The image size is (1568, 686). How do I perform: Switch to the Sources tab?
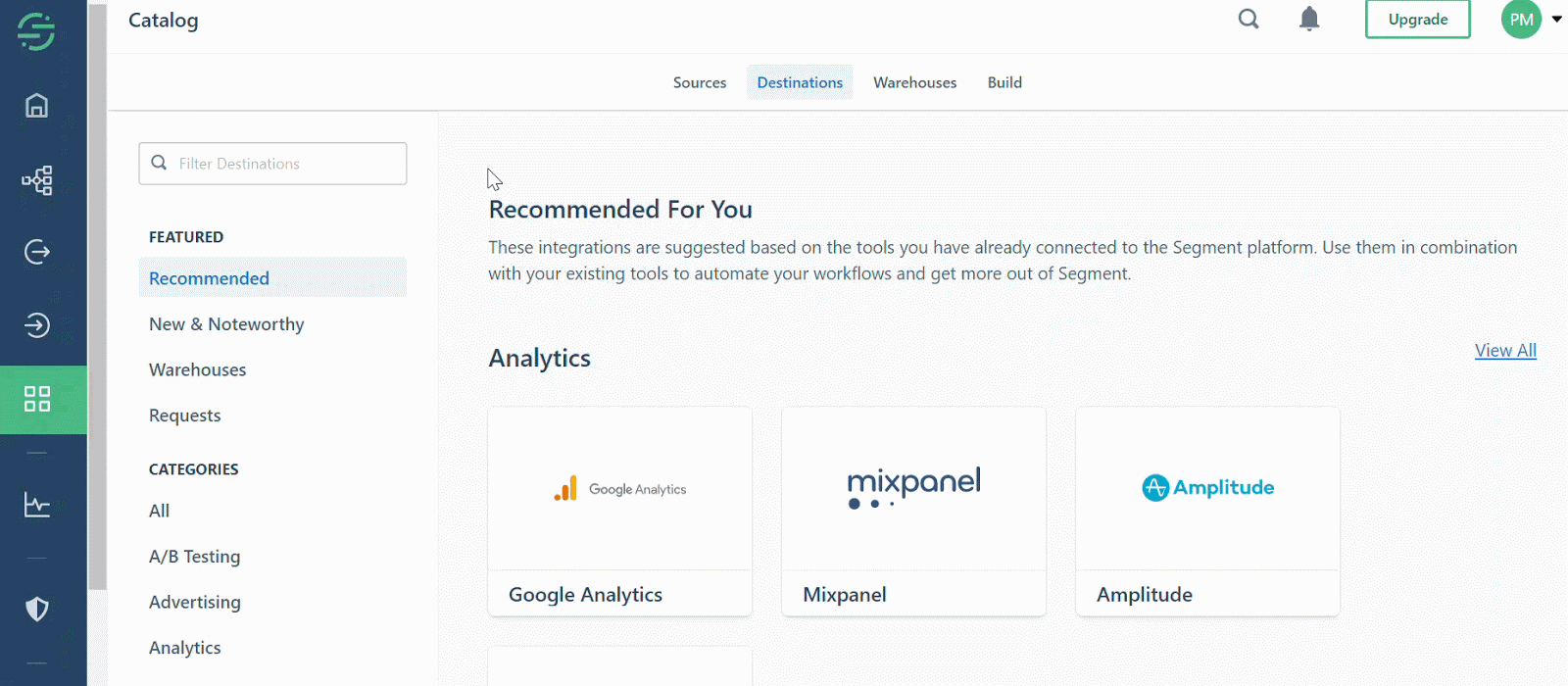[700, 82]
